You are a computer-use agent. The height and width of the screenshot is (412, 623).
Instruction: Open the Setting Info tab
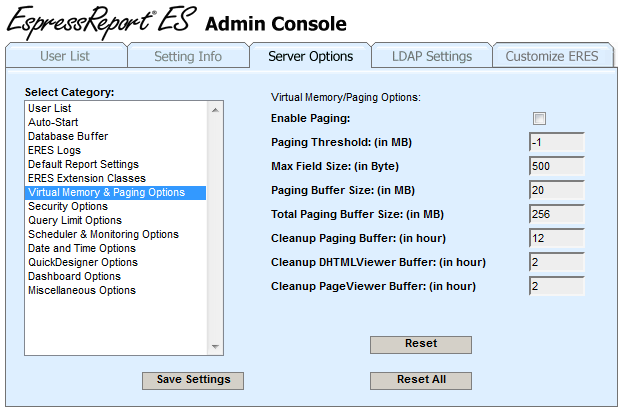188,56
